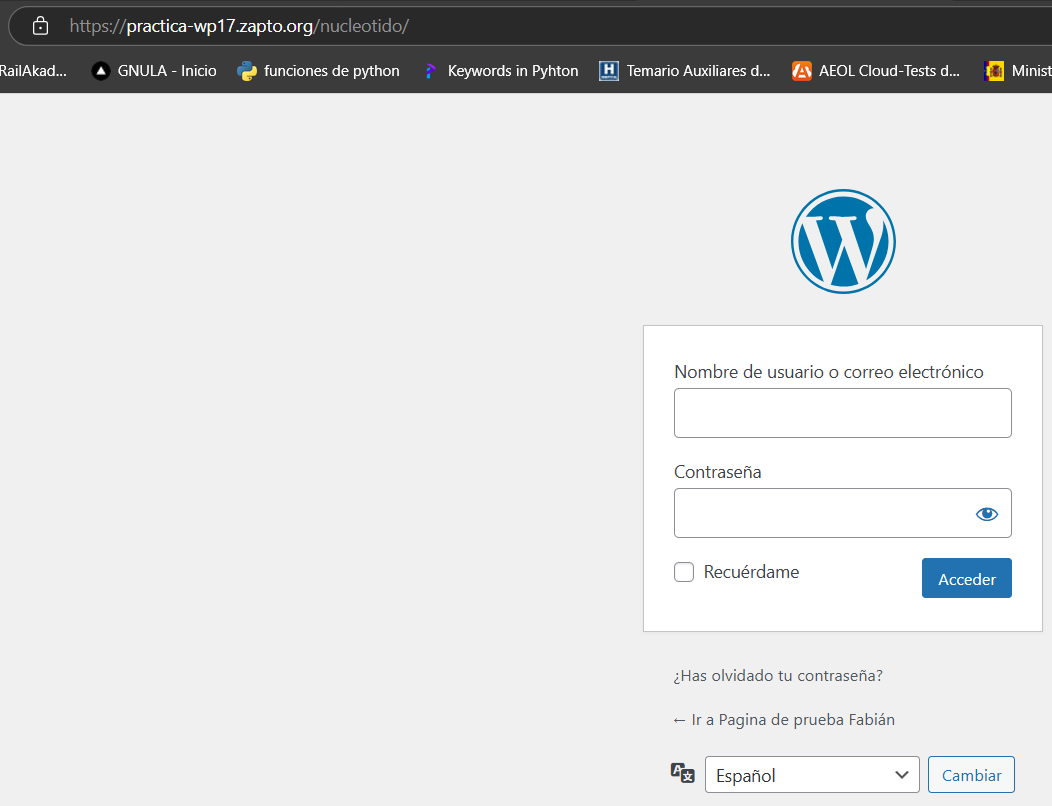
Task: Open the GNULA - Inicio bookmark
Action: click(154, 71)
